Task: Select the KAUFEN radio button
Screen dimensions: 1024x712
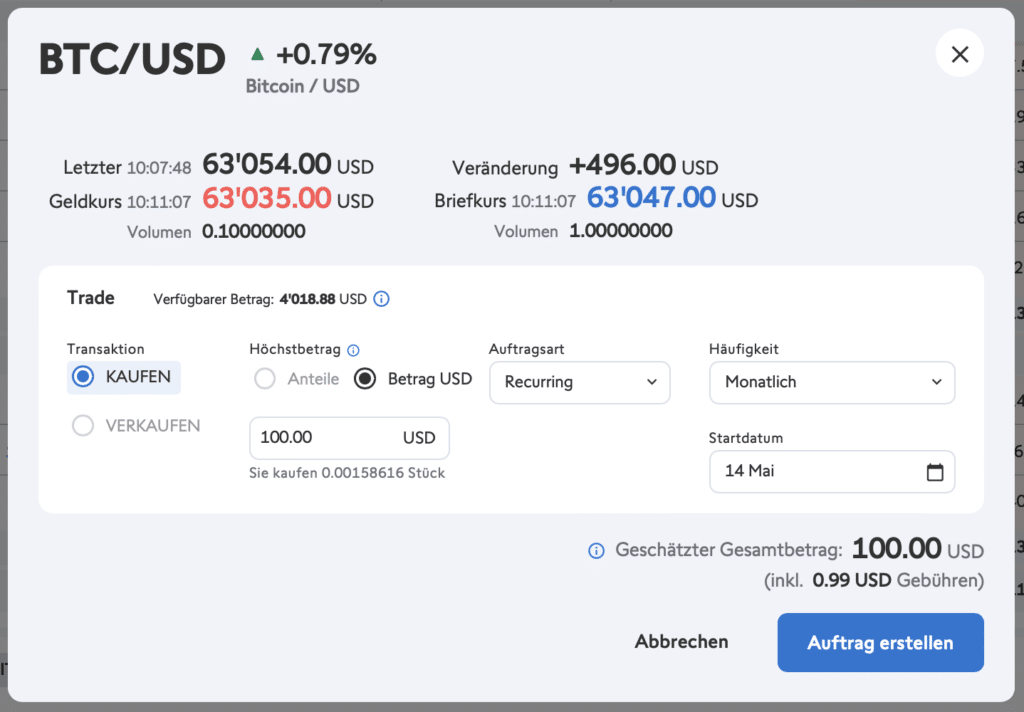Action: (82, 377)
